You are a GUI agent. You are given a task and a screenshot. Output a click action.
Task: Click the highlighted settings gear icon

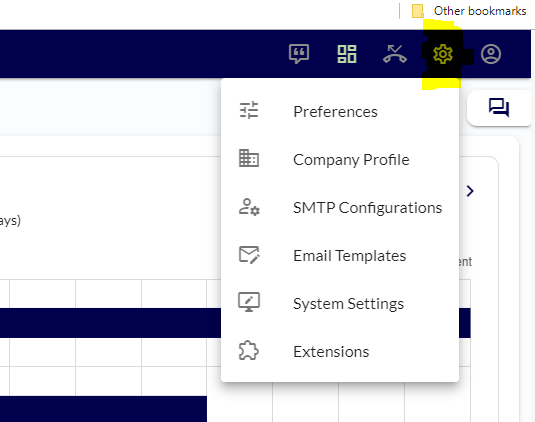(x=443, y=54)
